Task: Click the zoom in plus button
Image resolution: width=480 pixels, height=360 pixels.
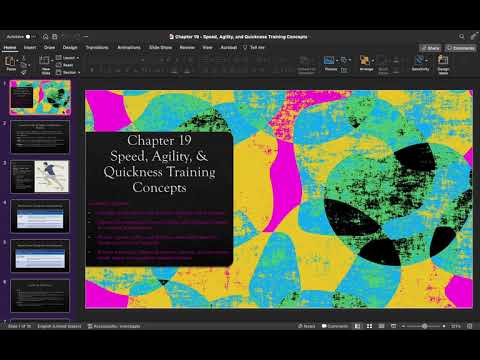Action: [x=444, y=326]
